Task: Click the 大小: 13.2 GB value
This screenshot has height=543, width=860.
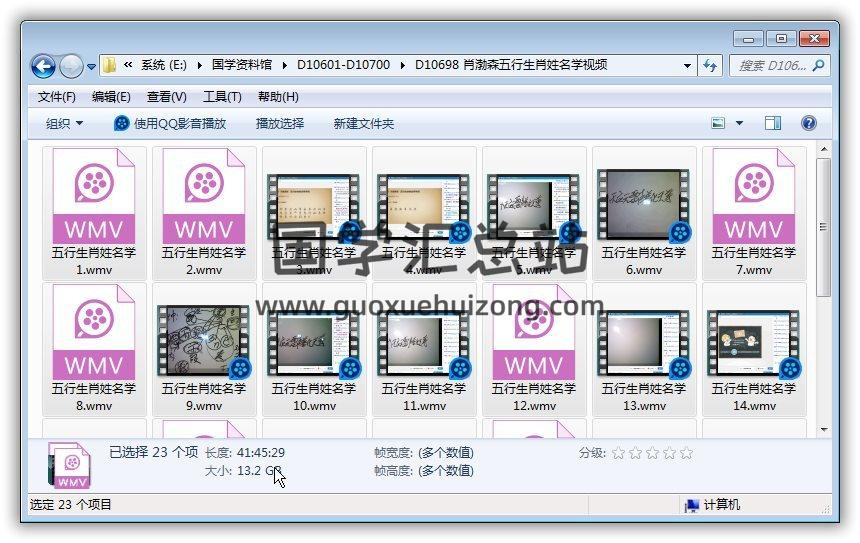Action: pyautogui.click(x=259, y=471)
